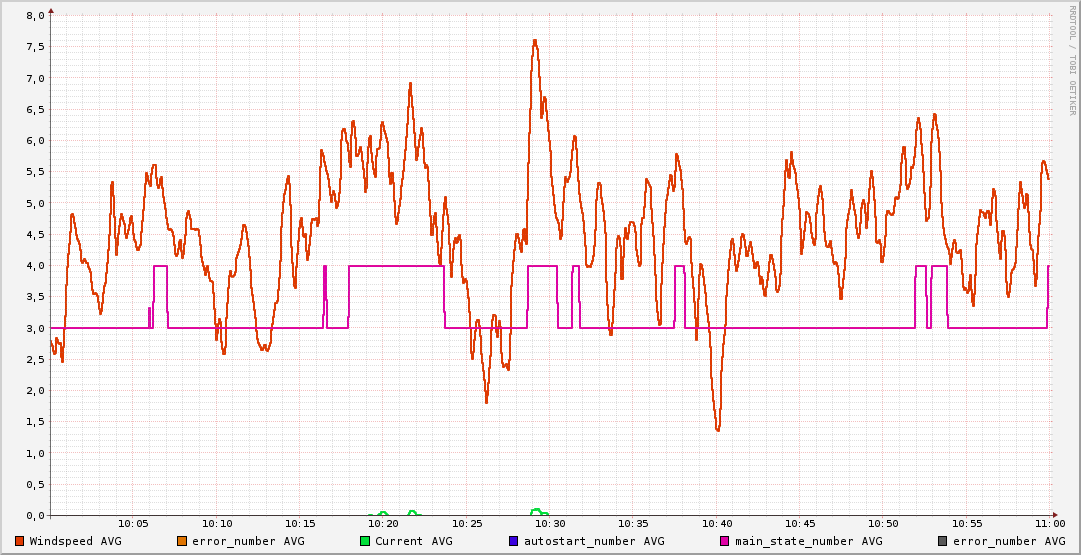
Task: Click the orange error_number legend color box
Action: (x=182, y=541)
